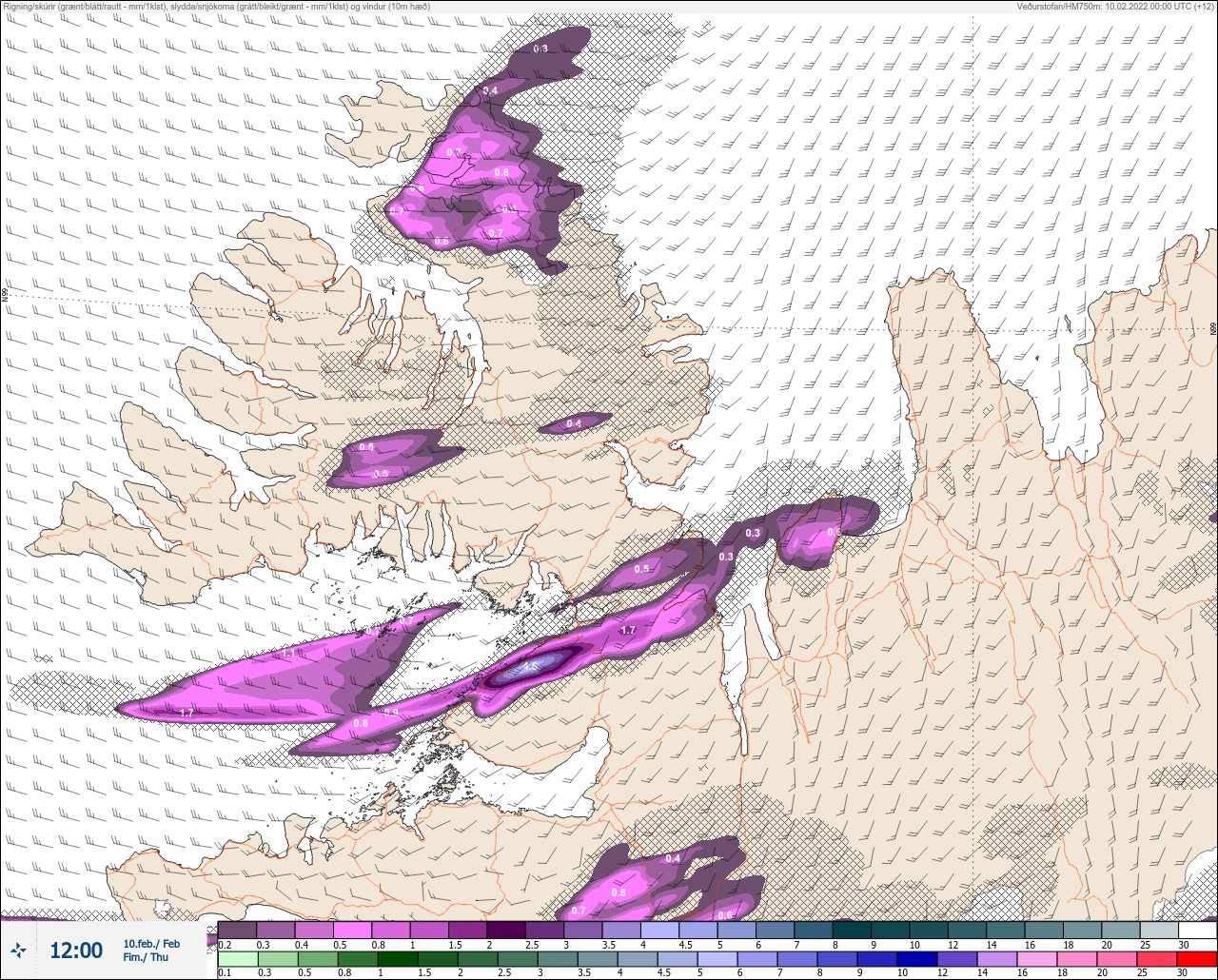Image resolution: width=1218 pixels, height=980 pixels.
Task: Pick upper legend teal swatch starting at 9
Action: (890, 930)
